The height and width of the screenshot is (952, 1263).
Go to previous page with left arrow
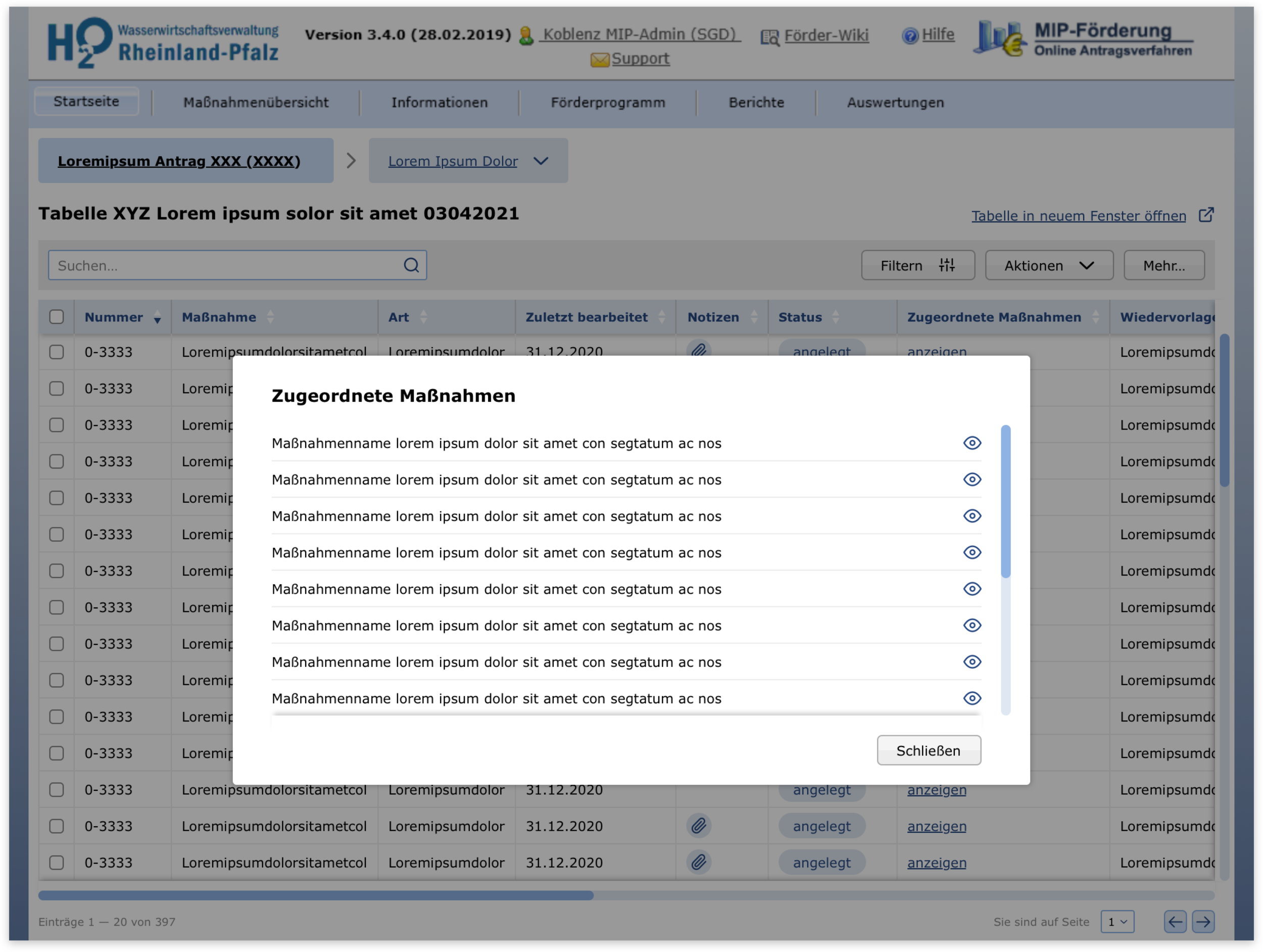pos(1175,921)
